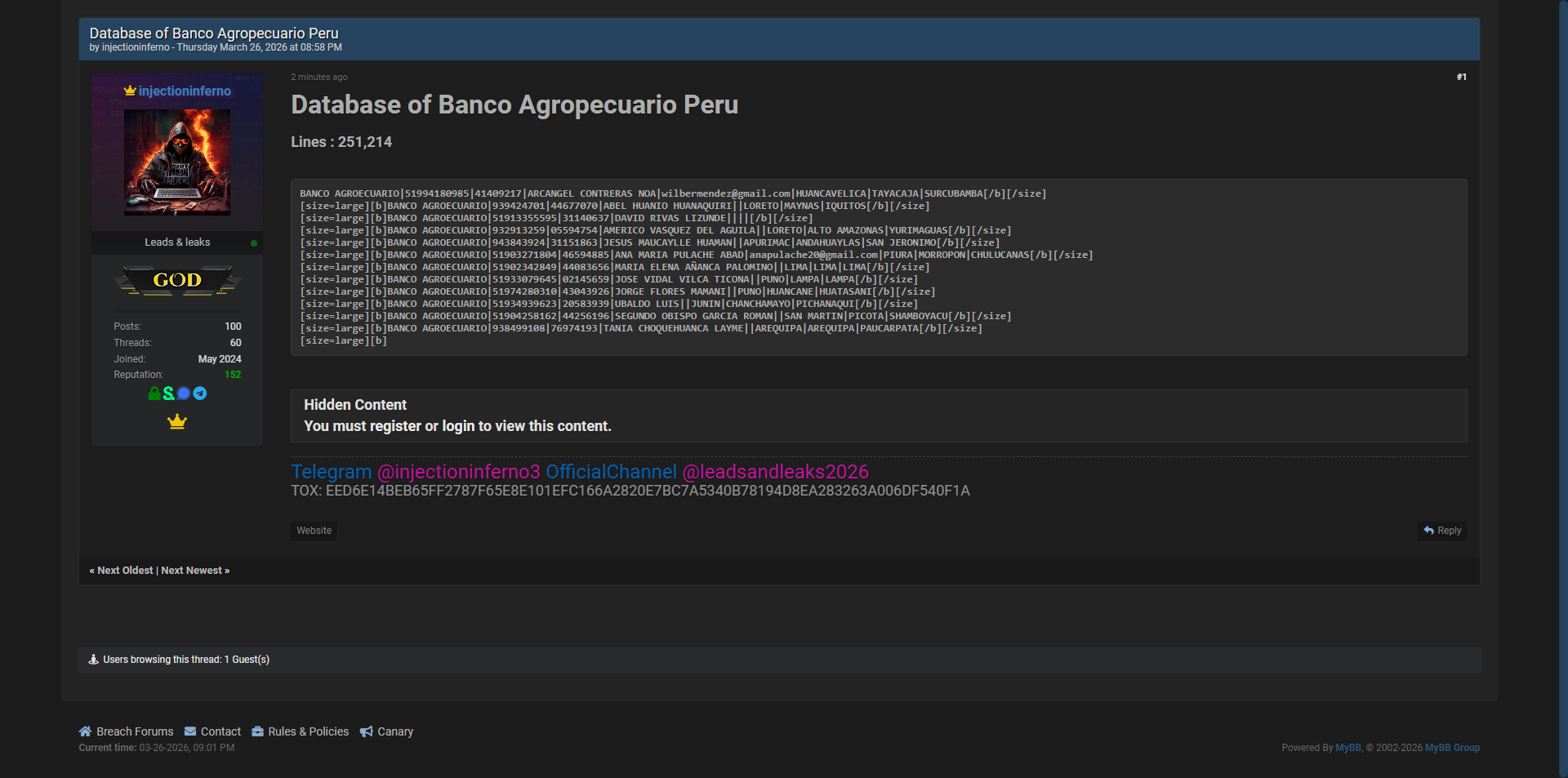Click the GOD rank banner image
The width and height of the screenshot is (1568, 778).
tap(177, 280)
